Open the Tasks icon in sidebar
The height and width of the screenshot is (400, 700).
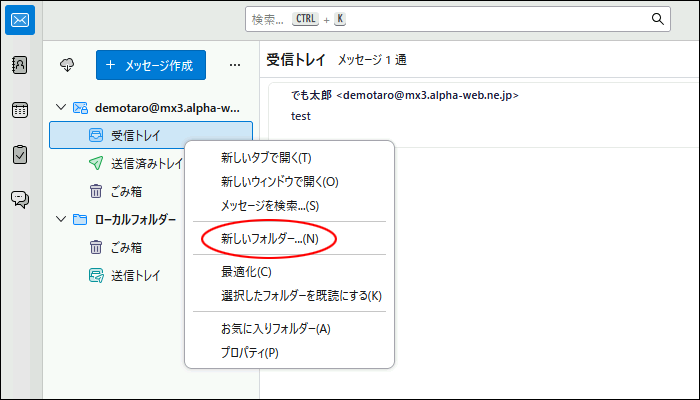20,154
